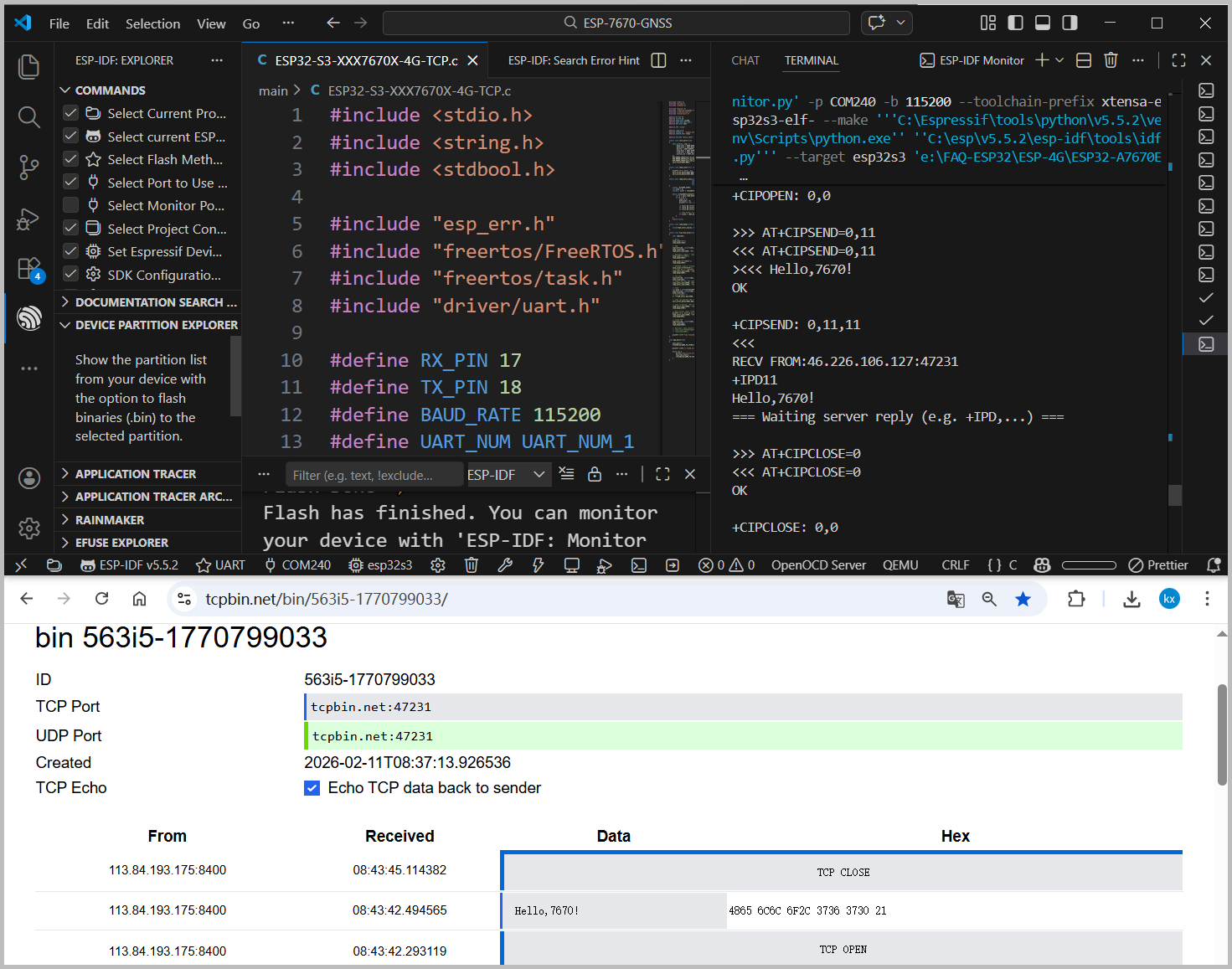Kill the terminal with the trash icon

point(1111,59)
